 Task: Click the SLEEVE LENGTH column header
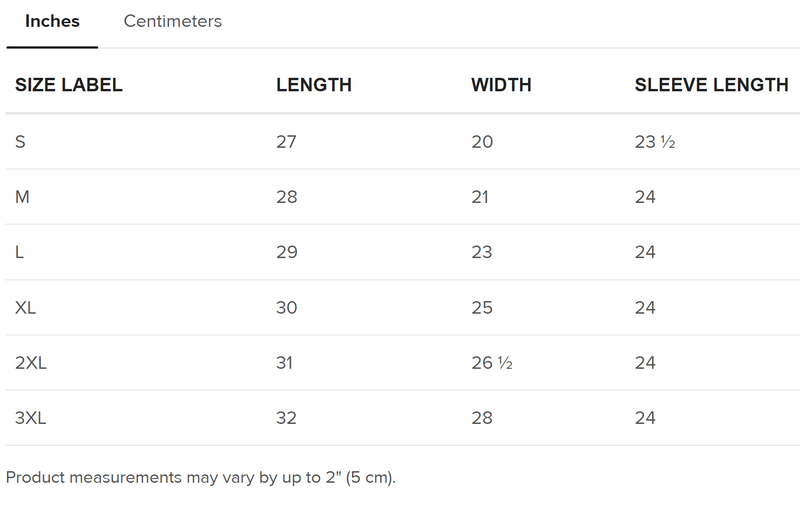711,85
